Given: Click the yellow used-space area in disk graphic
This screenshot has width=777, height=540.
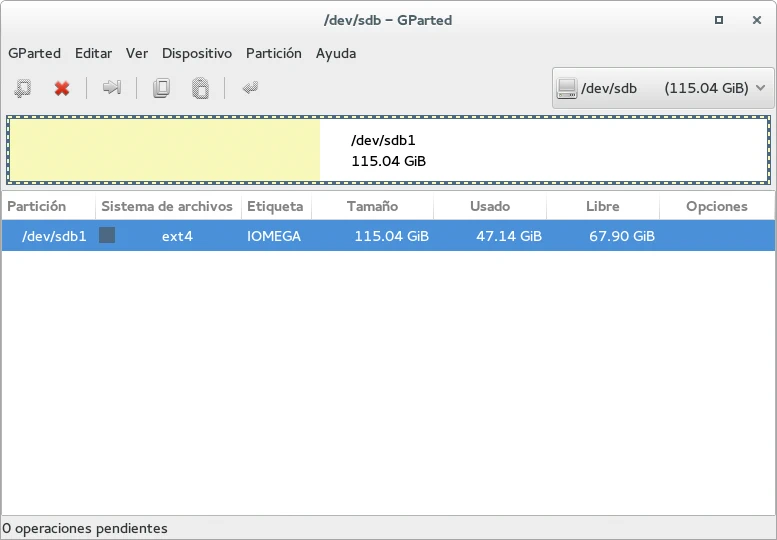Looking at the screenshot, I should (165, 151).
